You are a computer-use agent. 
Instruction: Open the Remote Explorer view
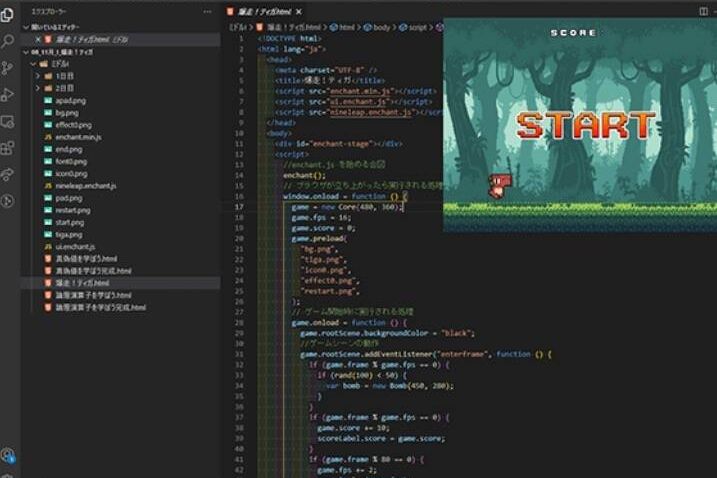point(7,122)
